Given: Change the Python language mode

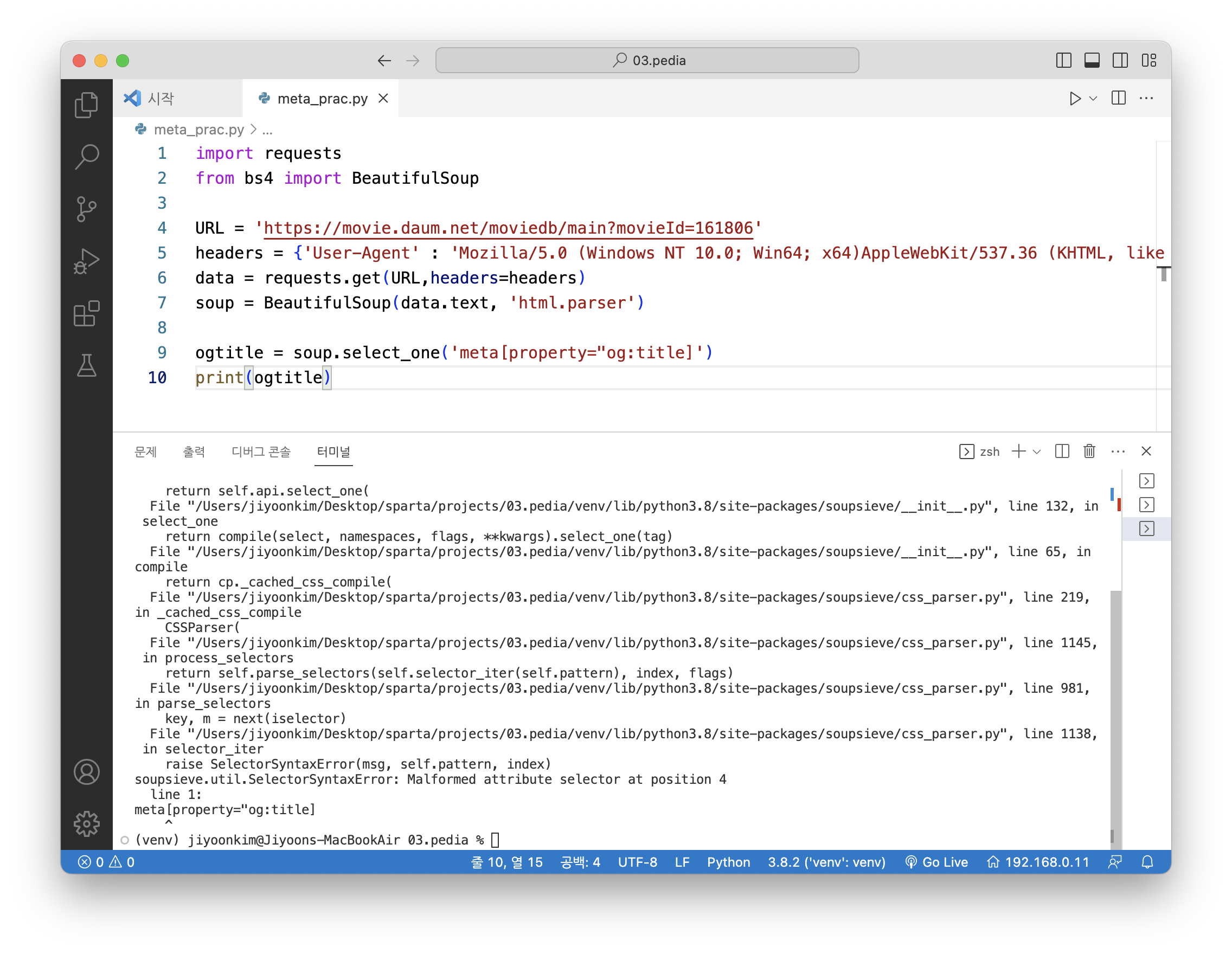Looking at the screenshot, I should tap(728, 862).
